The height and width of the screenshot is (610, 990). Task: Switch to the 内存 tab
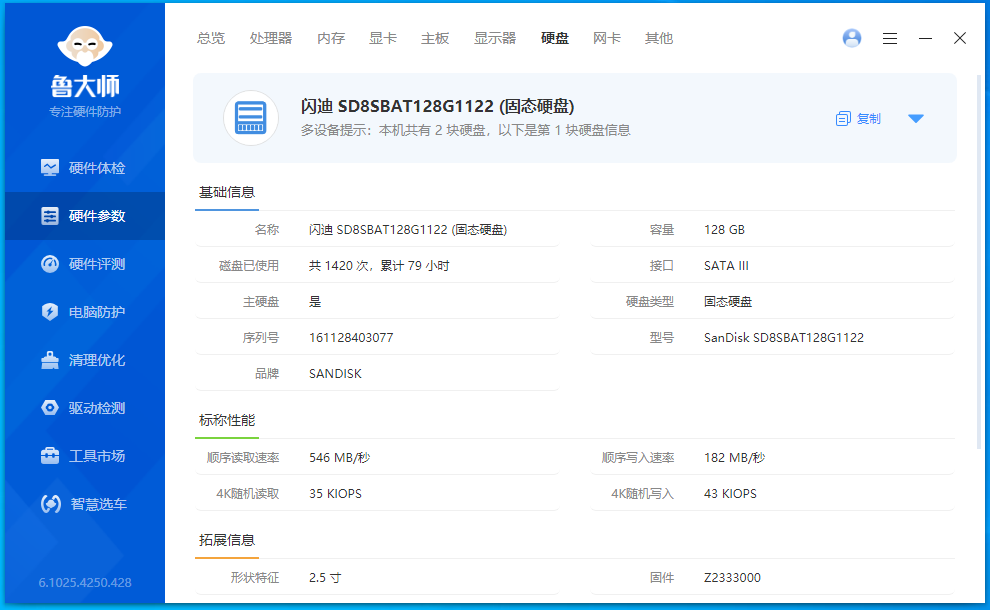[x=331, y=39]
